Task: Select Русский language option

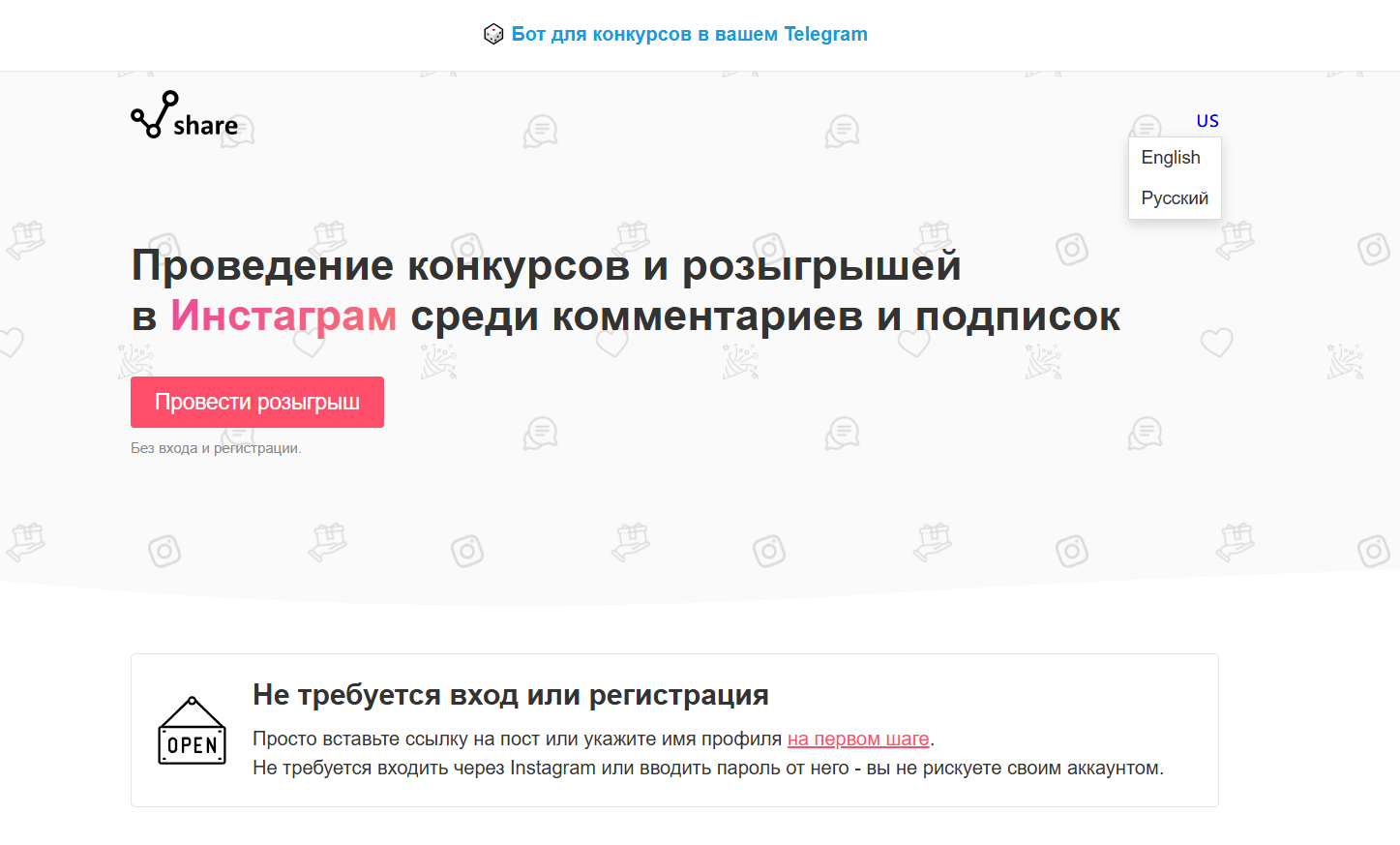Action: [x=1175, y=198]
